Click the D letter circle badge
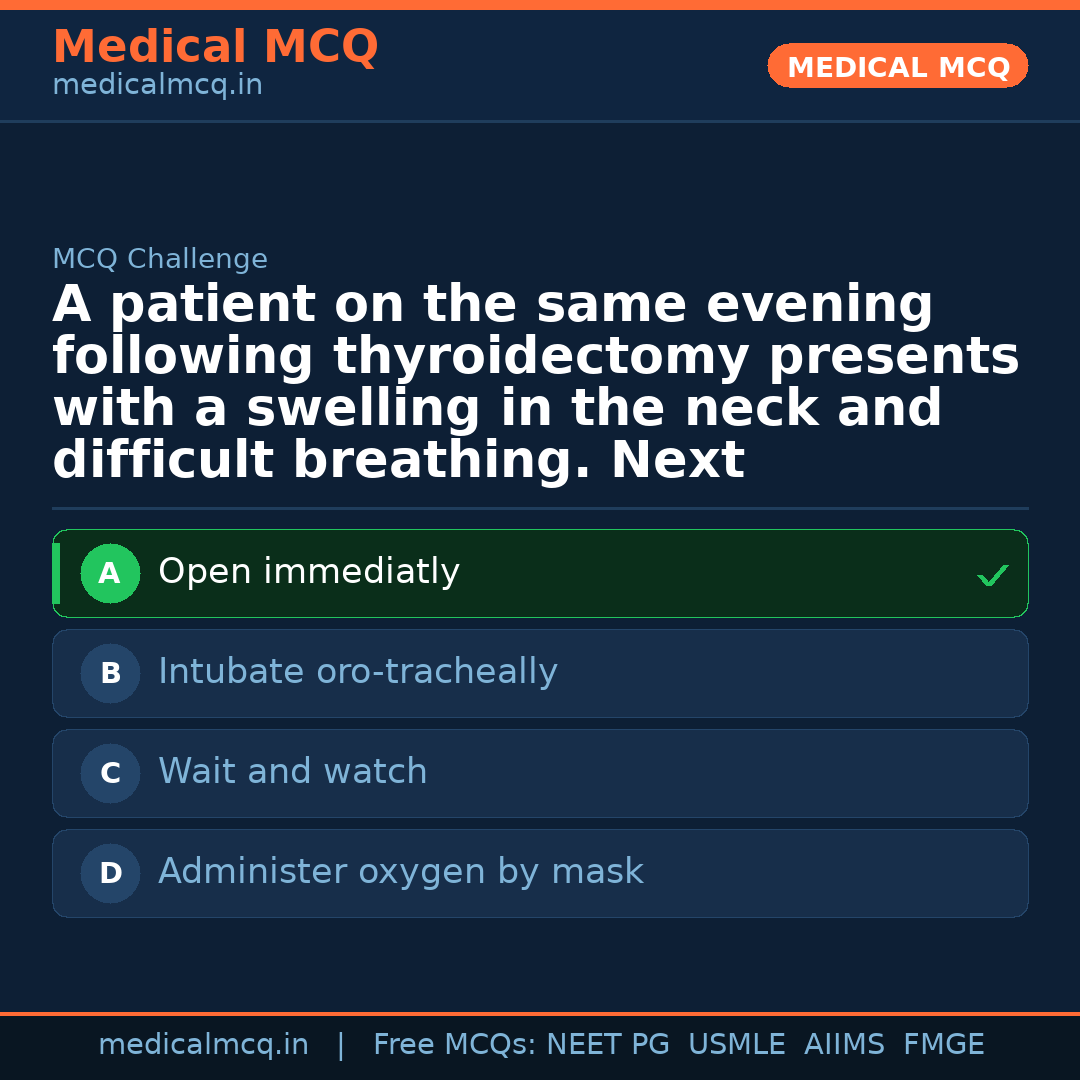Viewport: 1080px width, 1080px height. (x=110, y=874)
